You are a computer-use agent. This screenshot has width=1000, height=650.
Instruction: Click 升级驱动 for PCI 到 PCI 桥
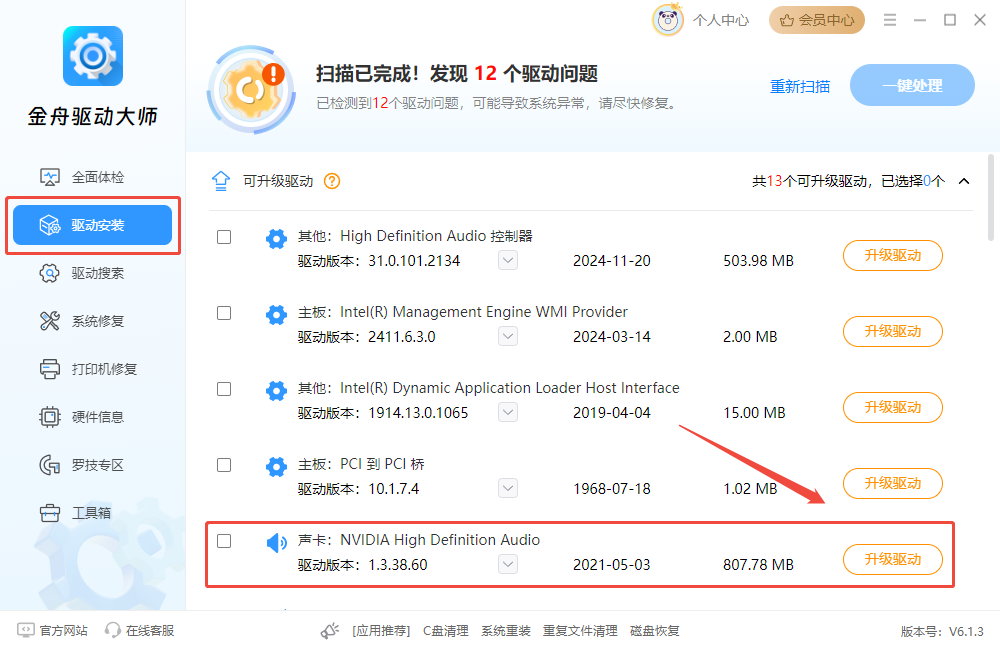893,483
